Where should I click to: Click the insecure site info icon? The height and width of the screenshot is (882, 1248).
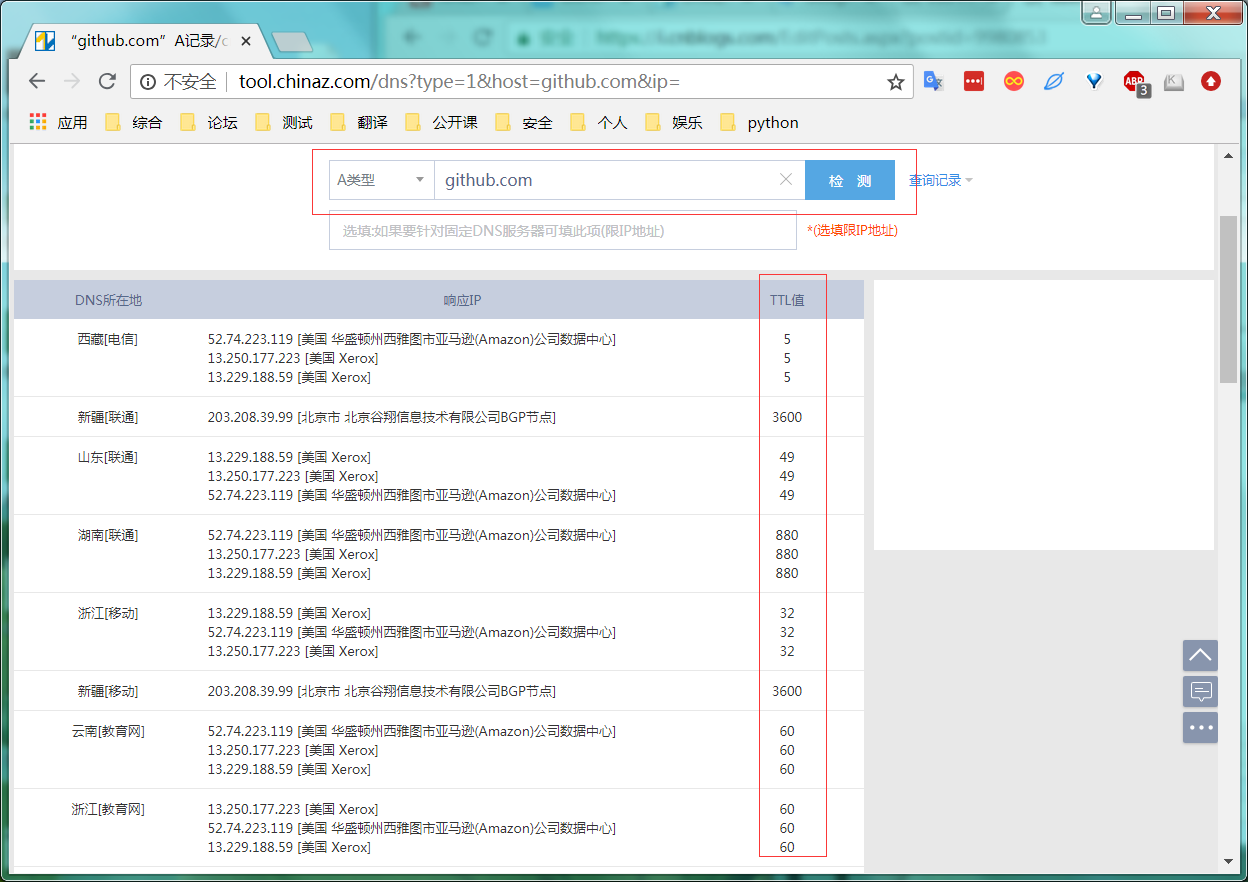pos(148,82)
